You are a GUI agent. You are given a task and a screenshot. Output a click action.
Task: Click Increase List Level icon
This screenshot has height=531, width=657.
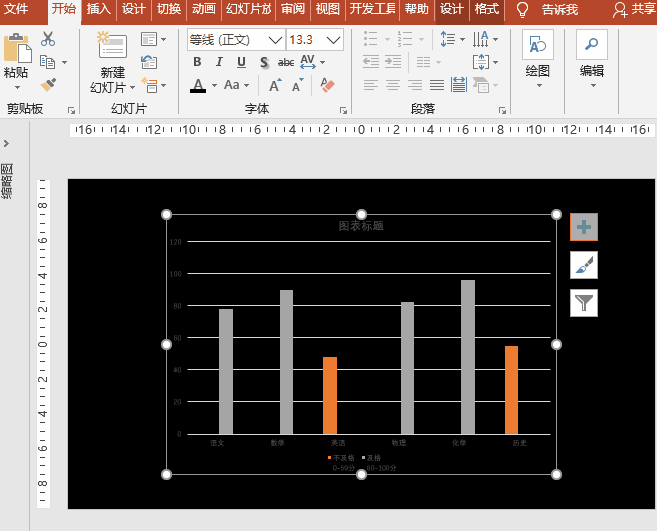click(393, 62)
